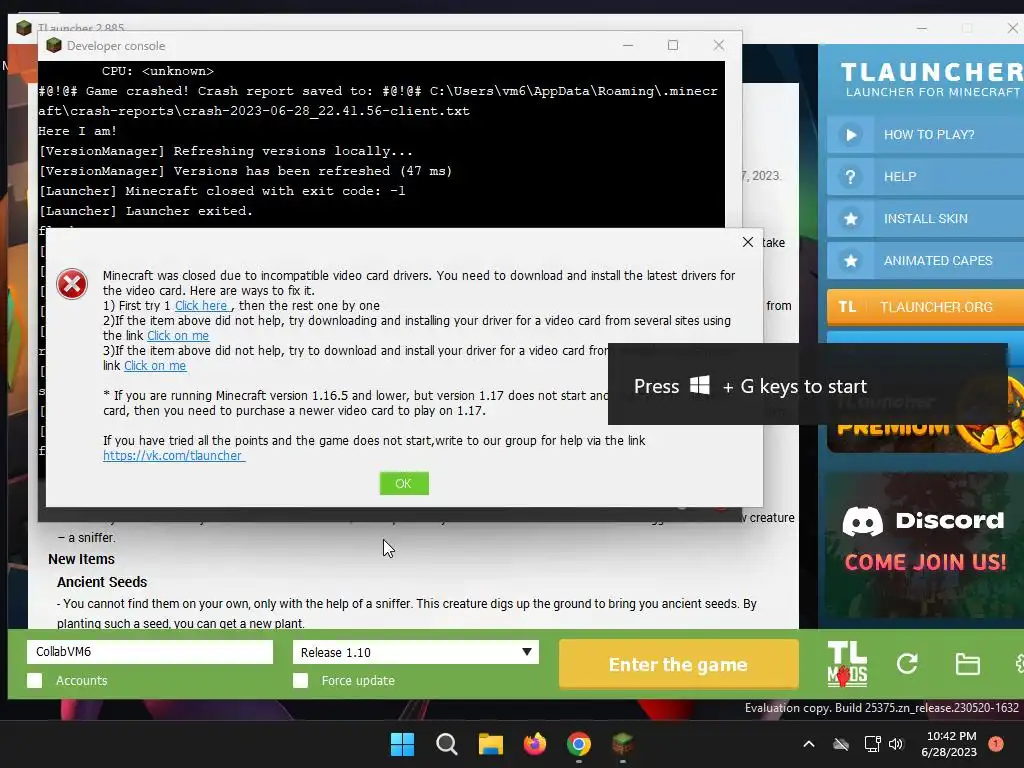
Task: Click the TLauncher taskbar icon
Action: click(622, 744)
